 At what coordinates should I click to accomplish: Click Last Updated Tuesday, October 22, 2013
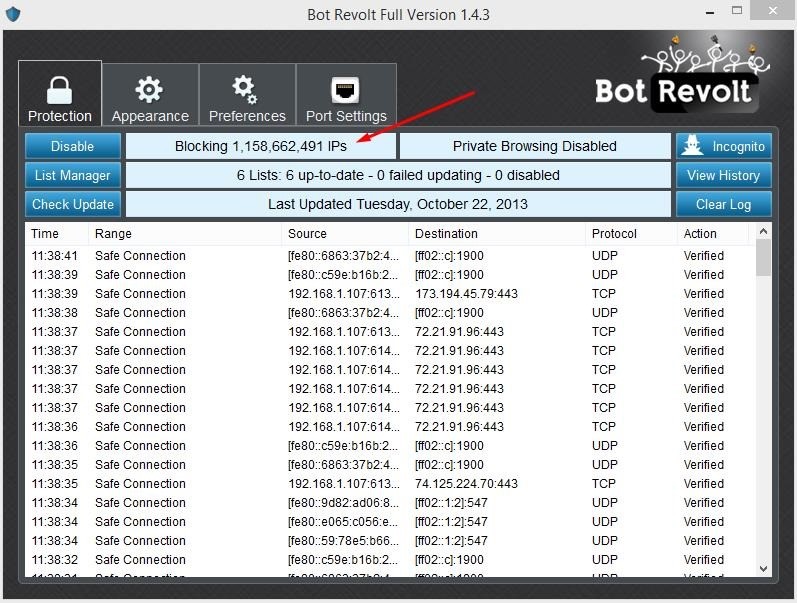[398, 204]
